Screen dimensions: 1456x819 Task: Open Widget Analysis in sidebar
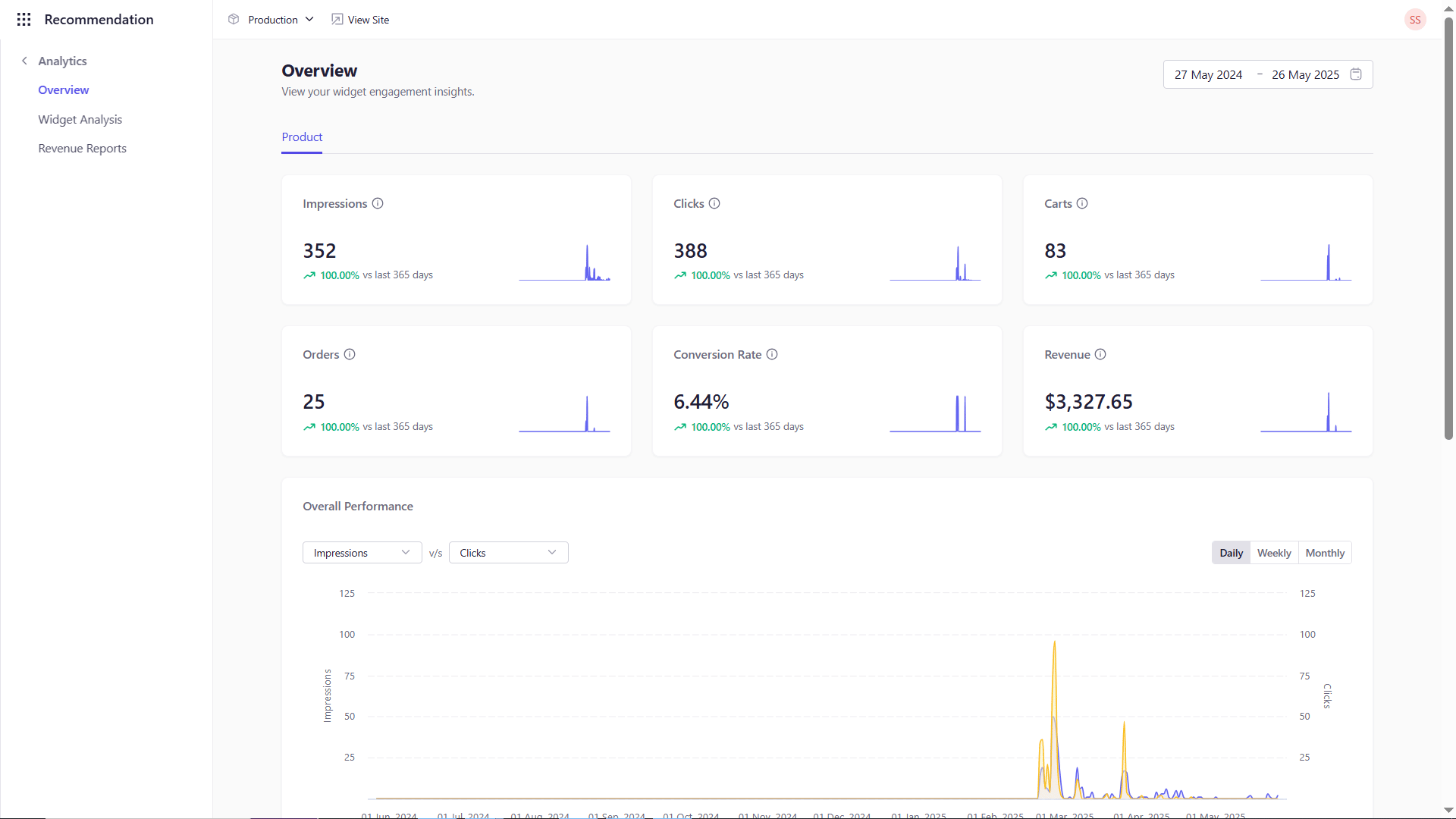80,120
